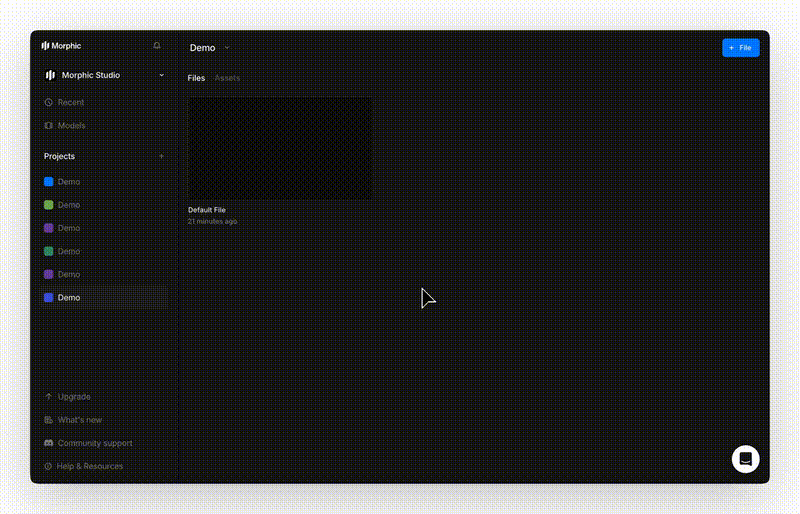Open the Default File thumbnail

pos(279,148)
